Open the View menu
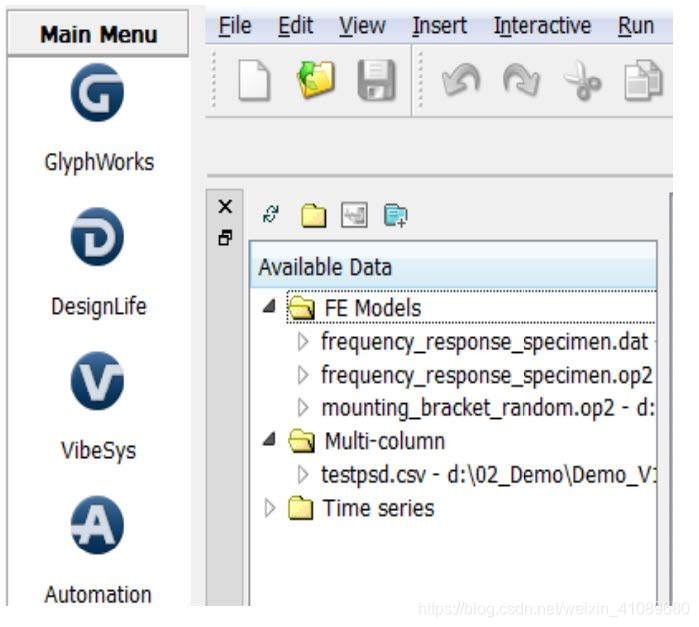Image resolution: width=699 pixels, height=627 pixels. (362, 26)
